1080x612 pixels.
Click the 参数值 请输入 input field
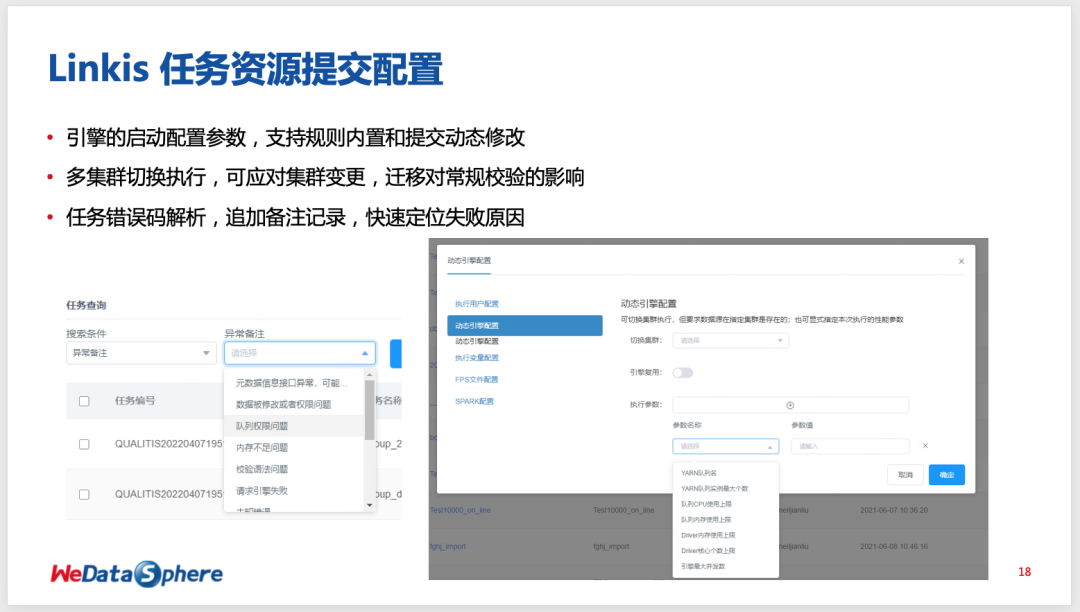click(x=850, y=446)
